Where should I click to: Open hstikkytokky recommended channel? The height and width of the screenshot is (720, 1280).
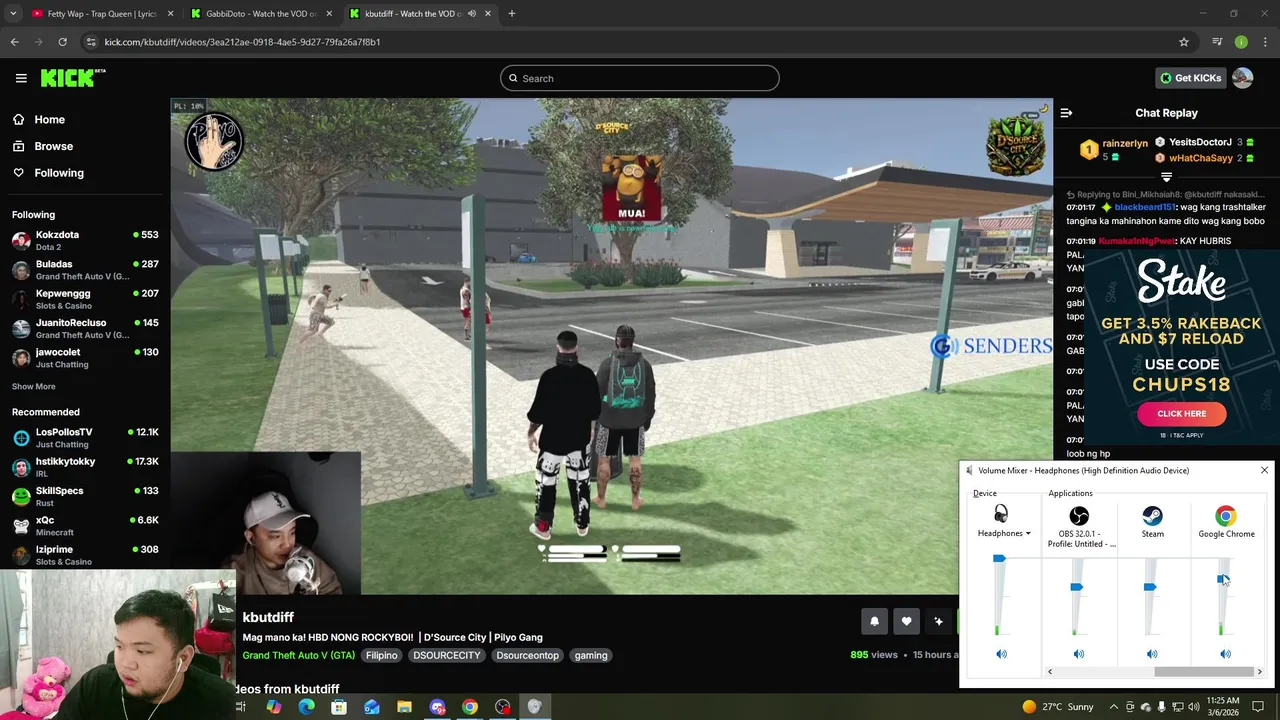86,467
